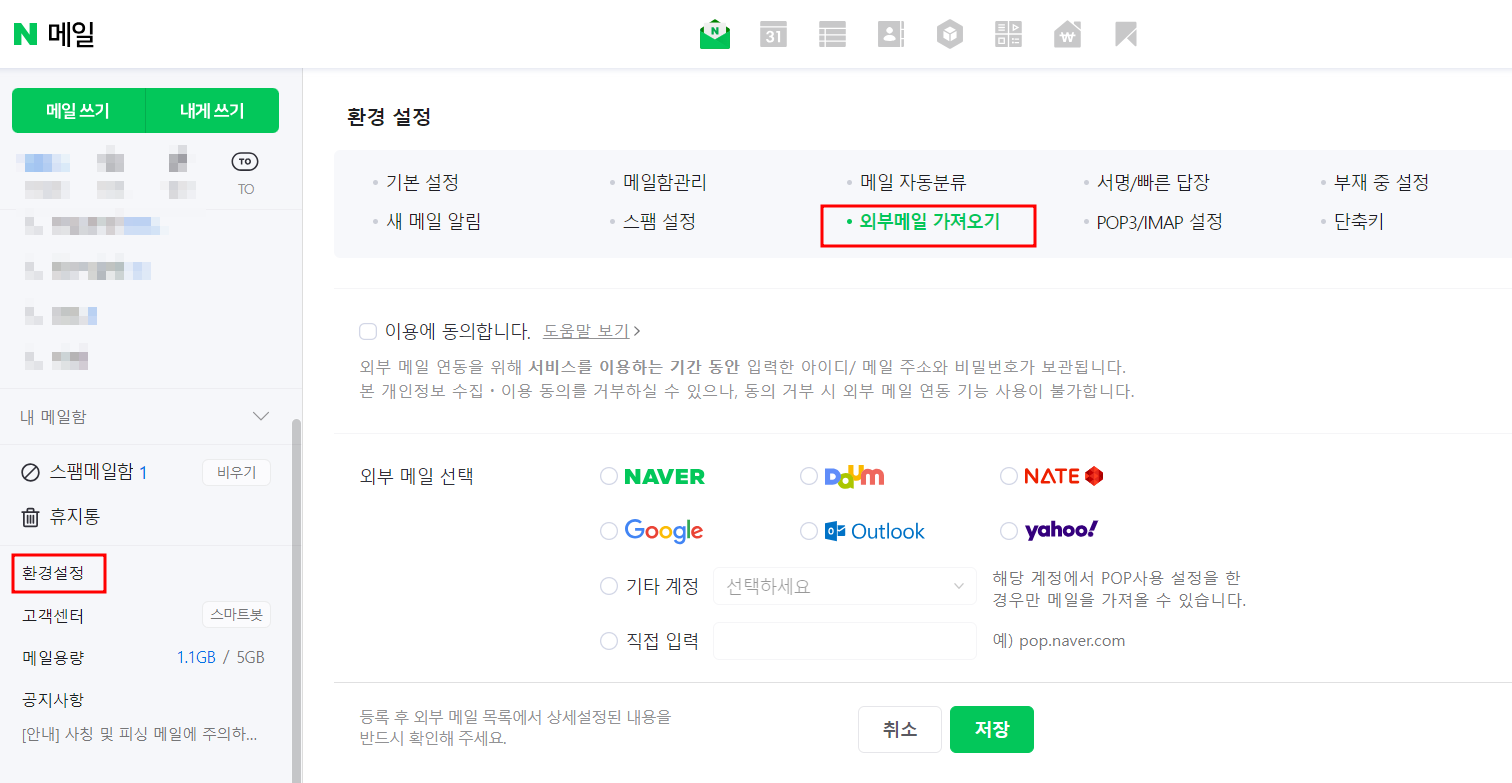Select the Google radio button
Viewport: 1512px width, 783px height.
click(x=608, y=531)
